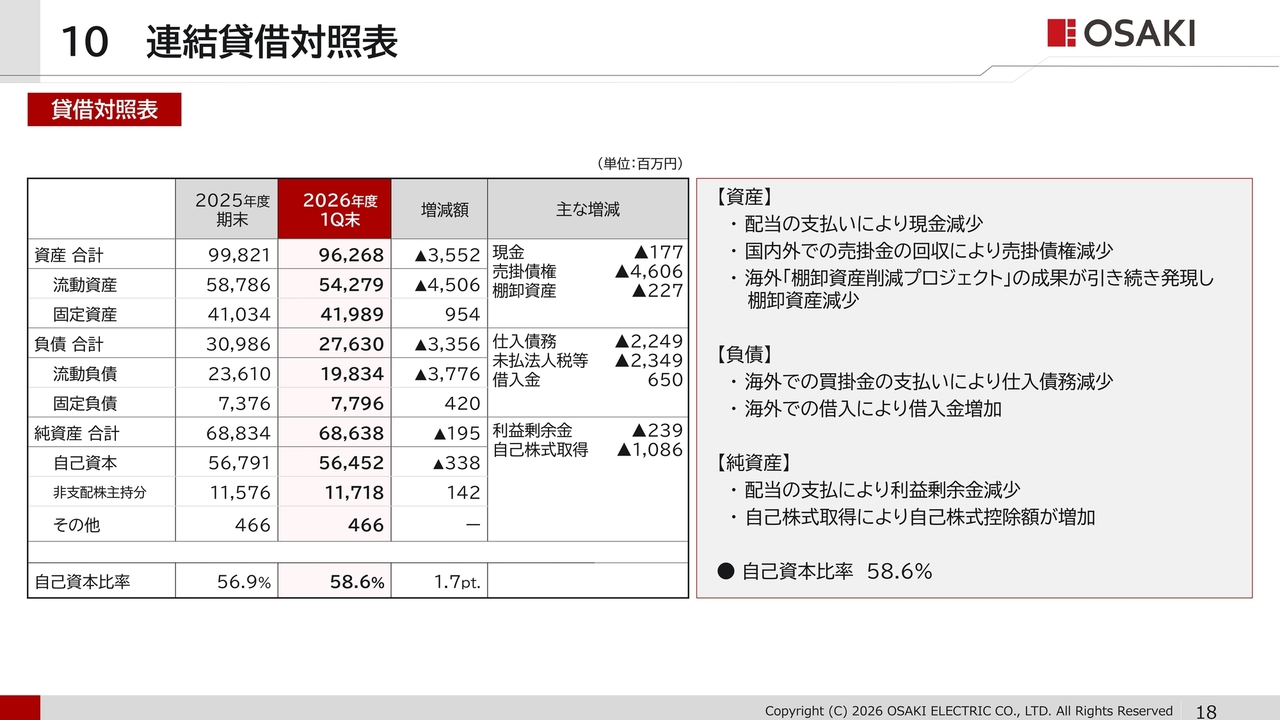This screenshot has width=1280, height=720.
Task: Click the 自己株式取得 ▲1,086 entry
Action: [588, 450]
